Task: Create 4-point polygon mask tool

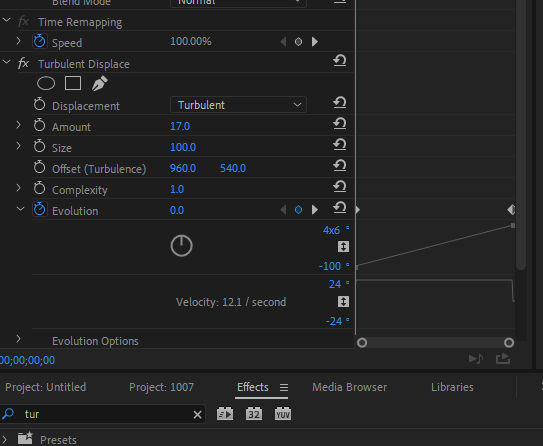Action: [73, 83]
